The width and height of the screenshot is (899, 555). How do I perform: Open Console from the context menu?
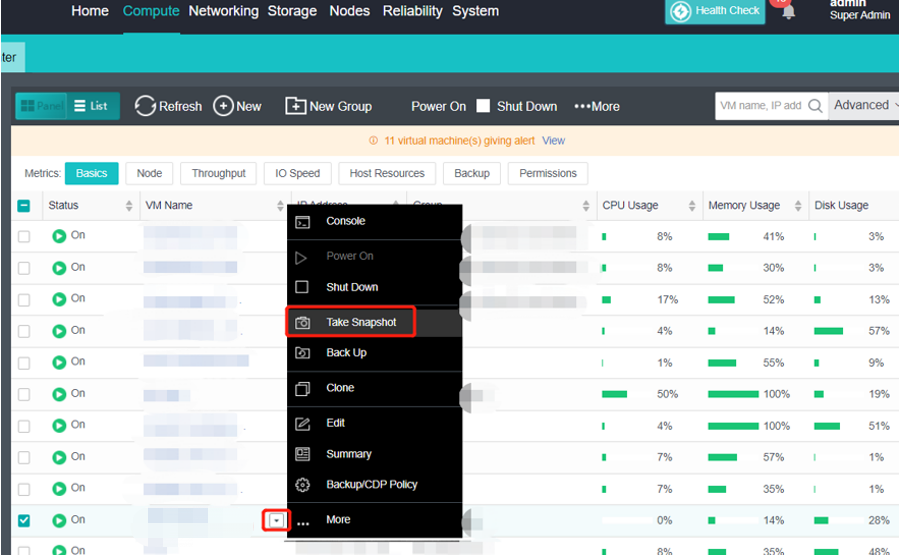tap(345, 221)
